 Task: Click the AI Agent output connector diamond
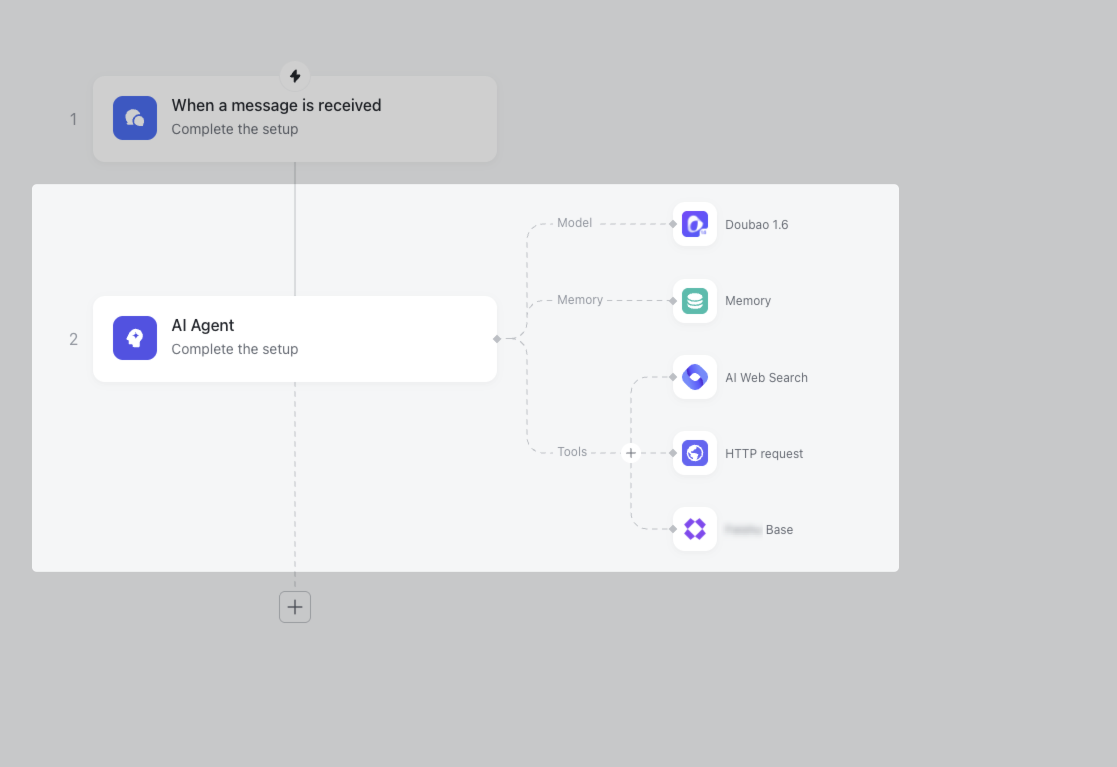tap(497, 339)
